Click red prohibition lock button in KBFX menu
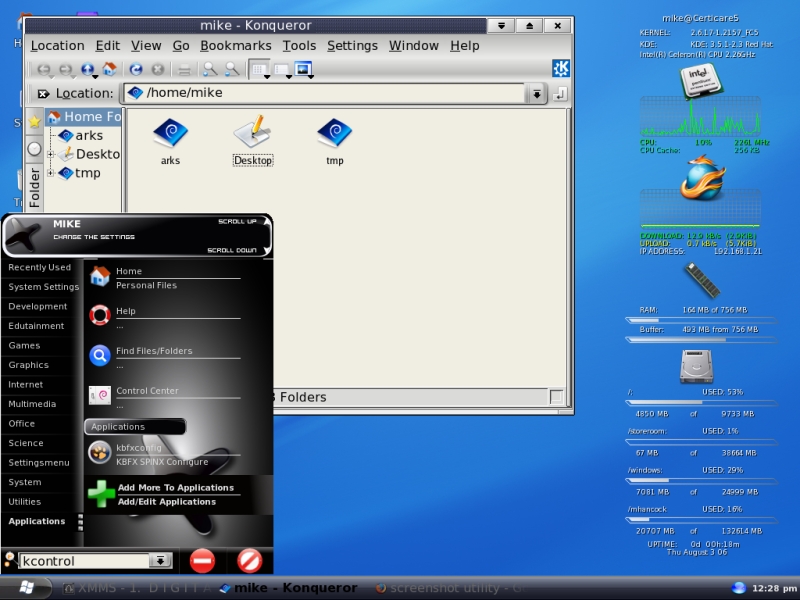Screen dimensions: 800x600 (x=249, y=561)
